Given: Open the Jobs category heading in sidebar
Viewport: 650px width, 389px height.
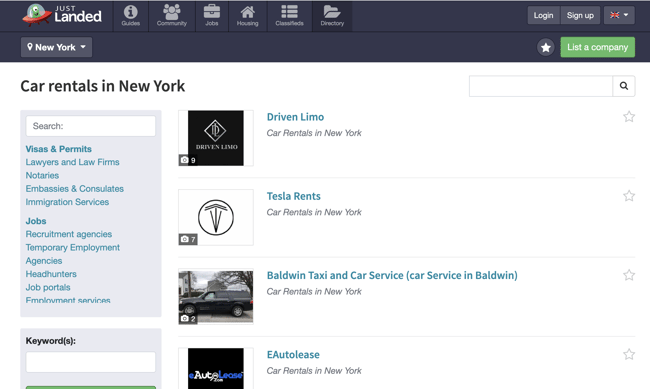Looking at the screenshot, I should 36,221.
